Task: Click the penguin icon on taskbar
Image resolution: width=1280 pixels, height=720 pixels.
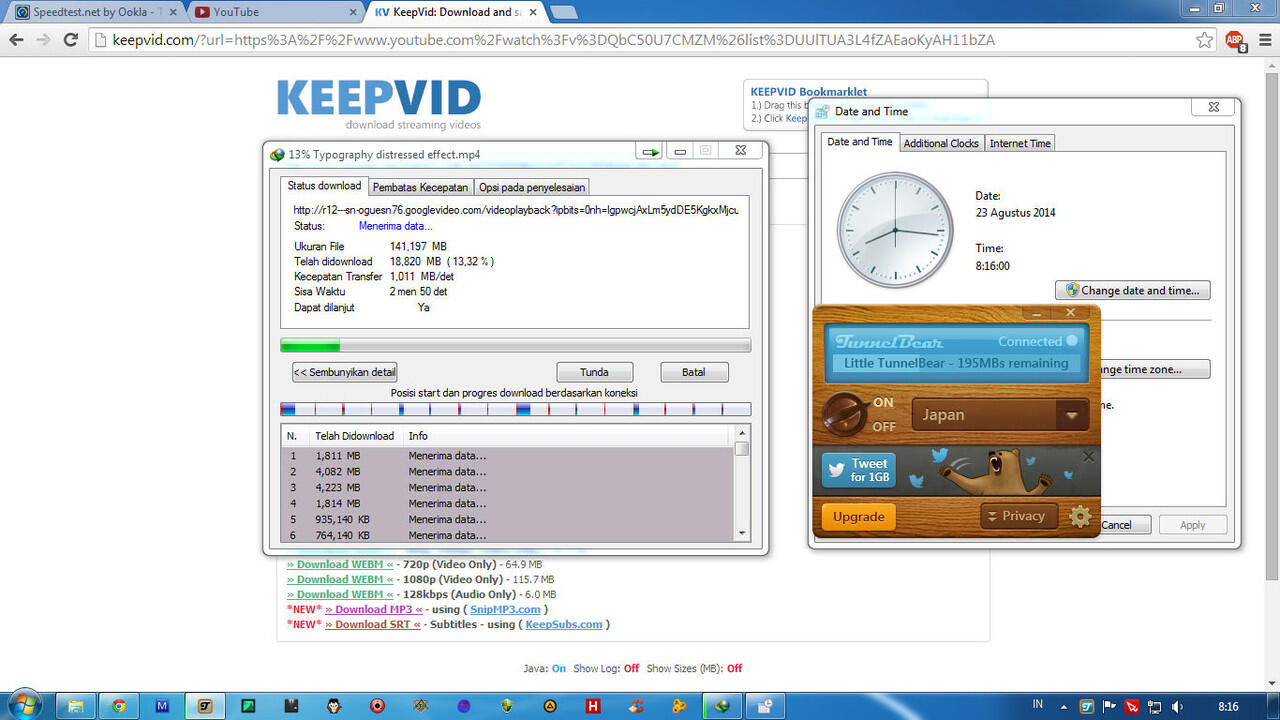Action: pos(334,705)
